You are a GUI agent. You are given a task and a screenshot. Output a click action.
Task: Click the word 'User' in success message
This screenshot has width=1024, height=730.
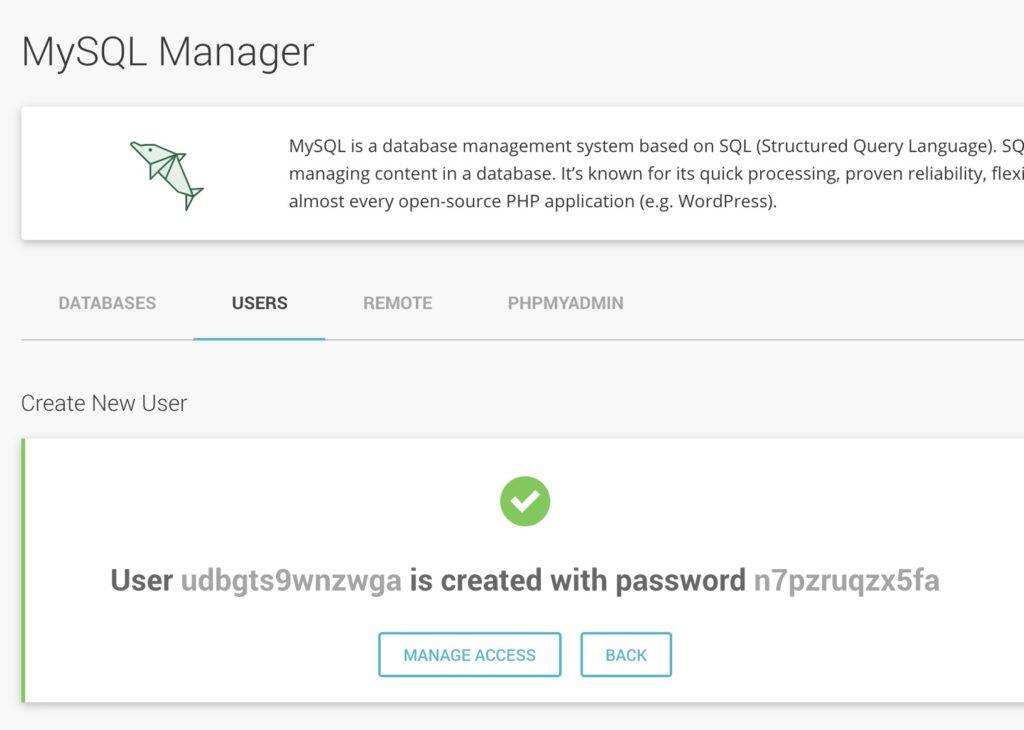(141, 580)
